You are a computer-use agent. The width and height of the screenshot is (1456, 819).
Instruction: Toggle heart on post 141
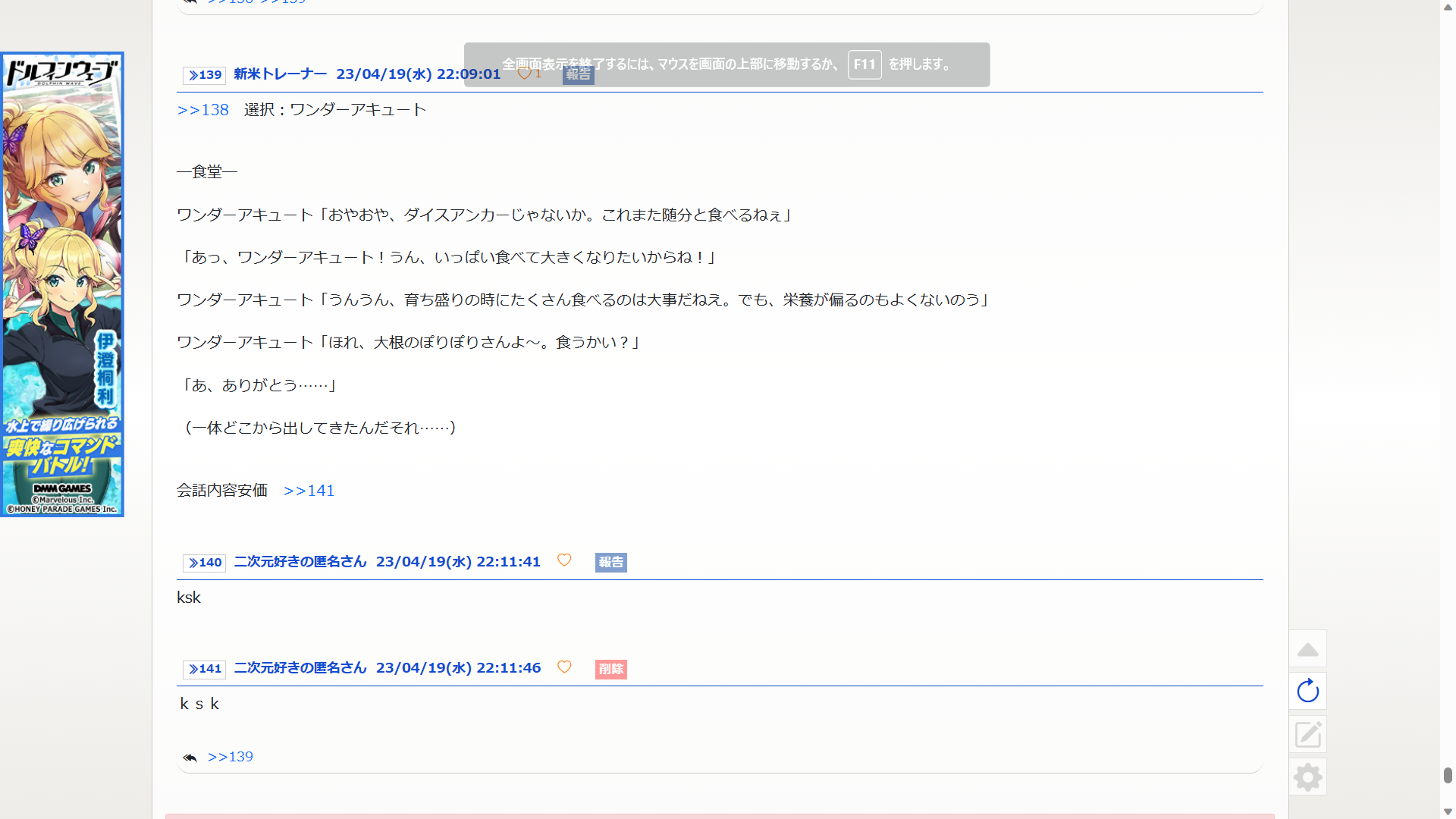point(564,667)
